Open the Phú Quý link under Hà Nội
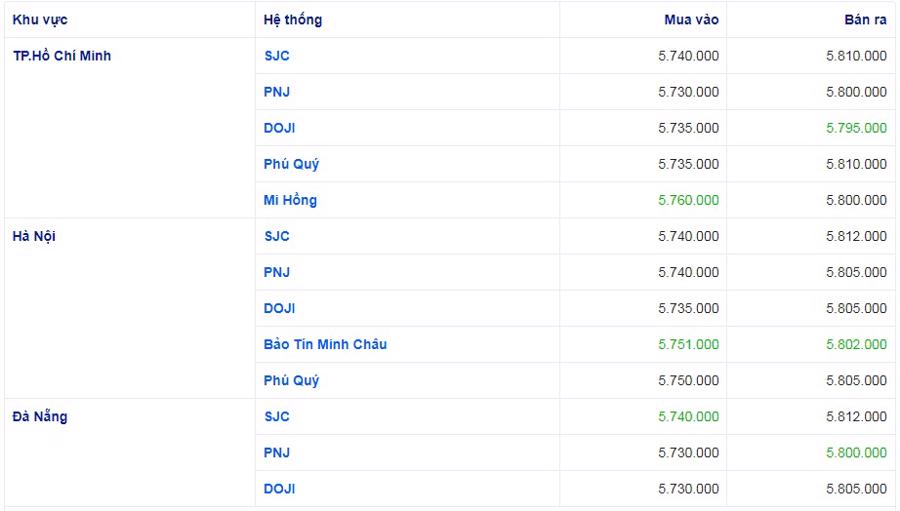This screenshot has width=900, height=511. coord(291,381)
